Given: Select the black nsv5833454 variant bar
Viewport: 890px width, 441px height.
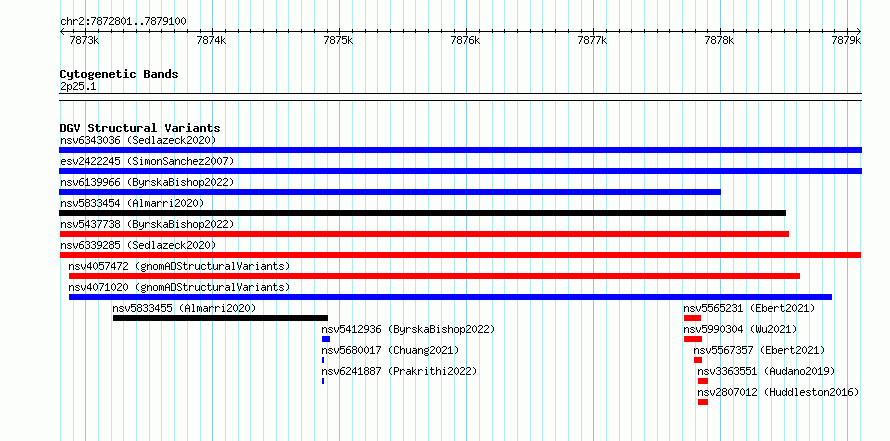Looking at the screenshot, I should click(x=422, y=213).
